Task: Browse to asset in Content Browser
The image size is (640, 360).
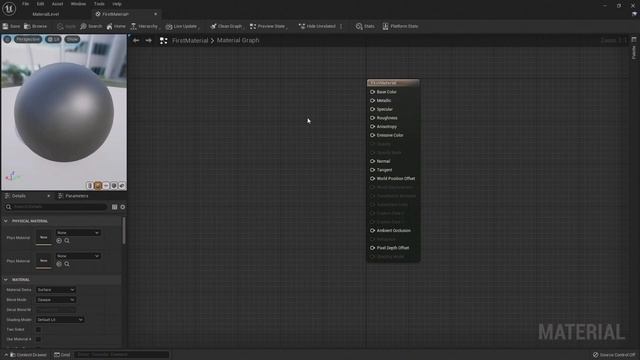Action: tap(36, 26)
